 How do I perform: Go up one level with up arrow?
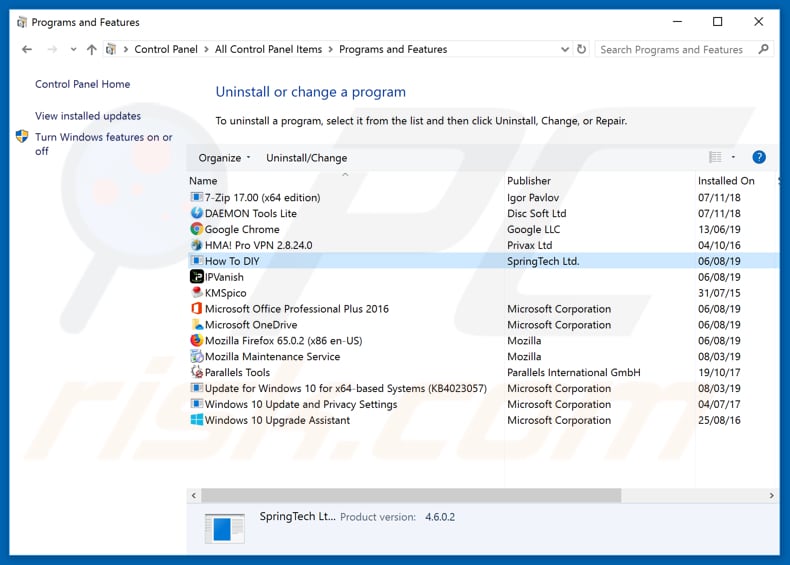pyautogui.click(x=91, y=49)
